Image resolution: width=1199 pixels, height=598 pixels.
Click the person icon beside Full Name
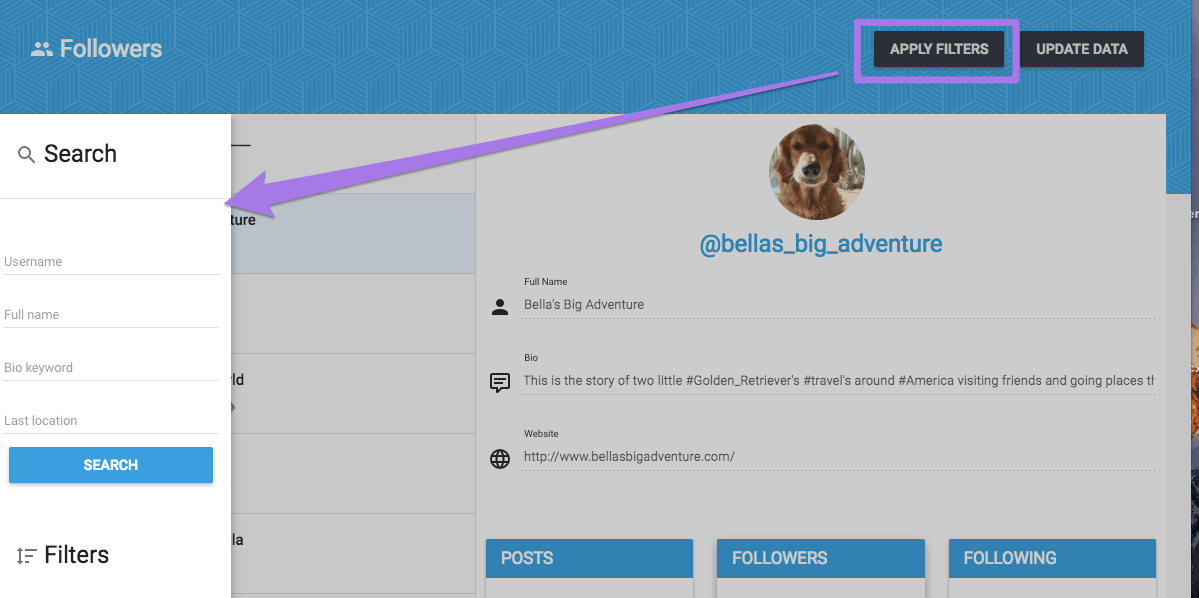pos(500,307)
